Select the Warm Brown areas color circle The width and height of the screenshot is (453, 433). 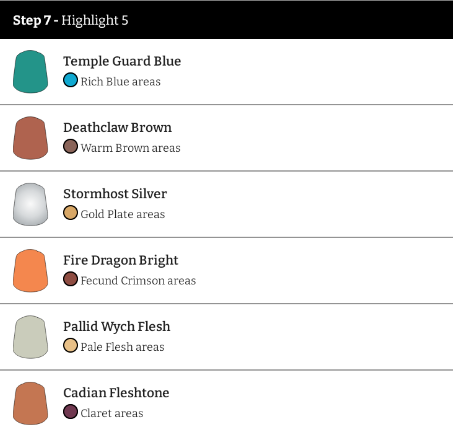tap(70, 147)
